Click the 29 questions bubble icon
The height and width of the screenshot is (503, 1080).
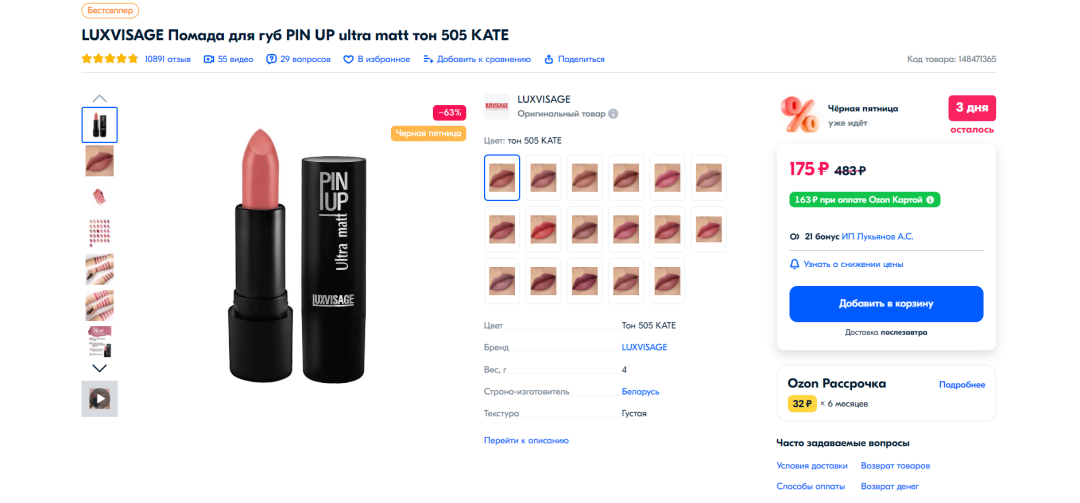[271, 59]
